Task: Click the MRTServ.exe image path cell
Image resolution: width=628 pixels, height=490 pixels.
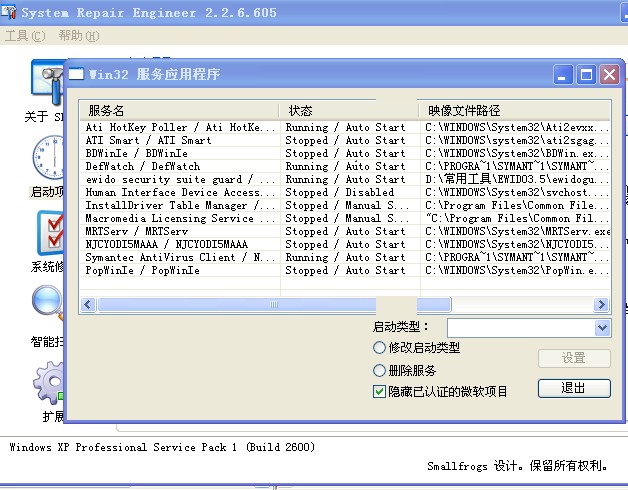Action: tap(517, 232)
